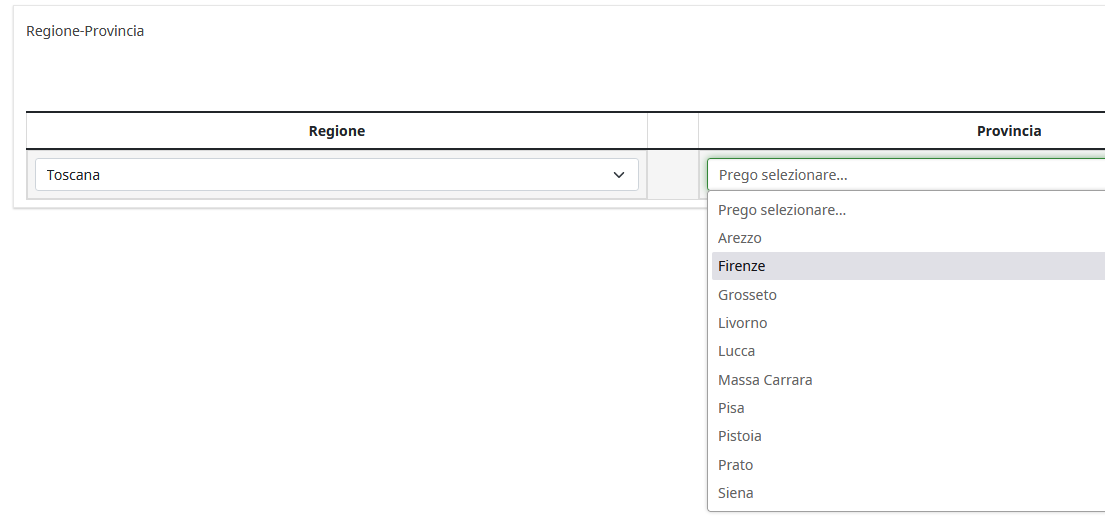Image resolution: width=1105 pixels, height=521 pixels.
Task: Choose Arezzo from the province list
Action: coord(740,238)
